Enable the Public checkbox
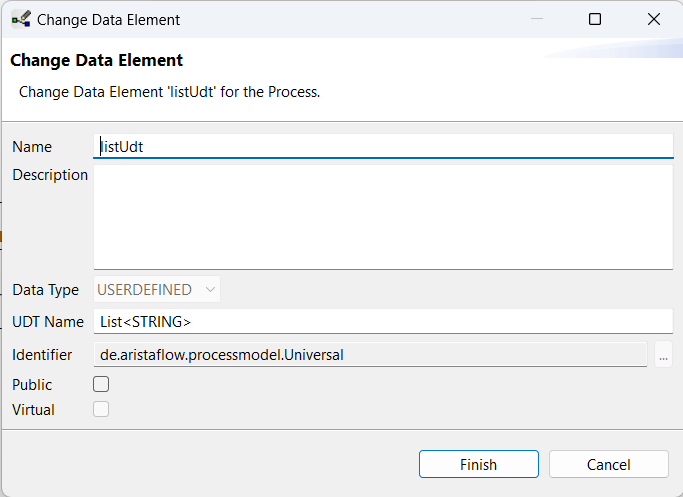 101,384
